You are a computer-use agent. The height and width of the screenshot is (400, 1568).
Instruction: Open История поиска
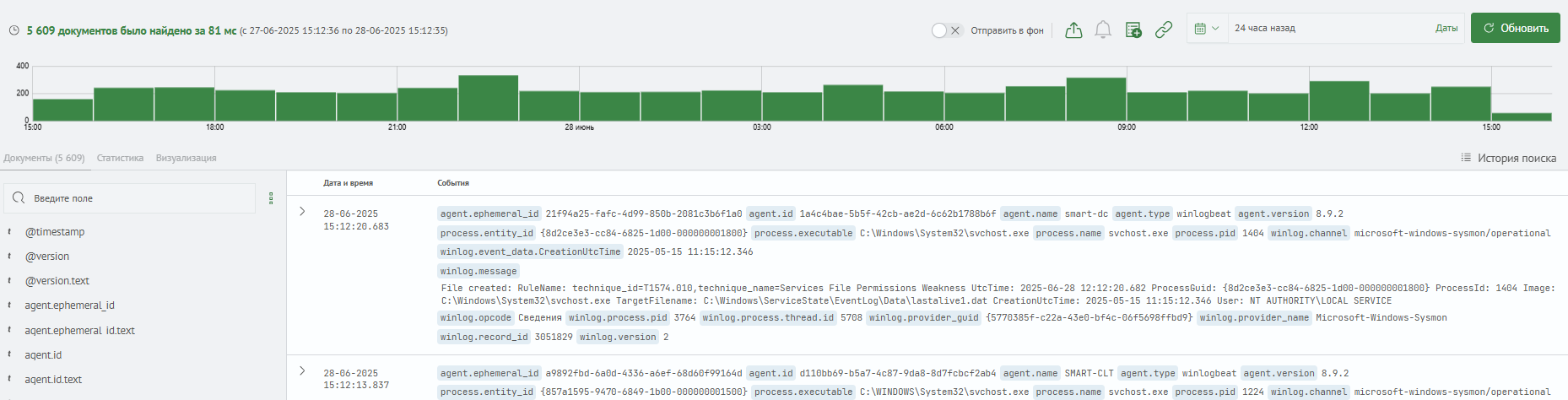pyautogui.click(x=1508, y=158)
